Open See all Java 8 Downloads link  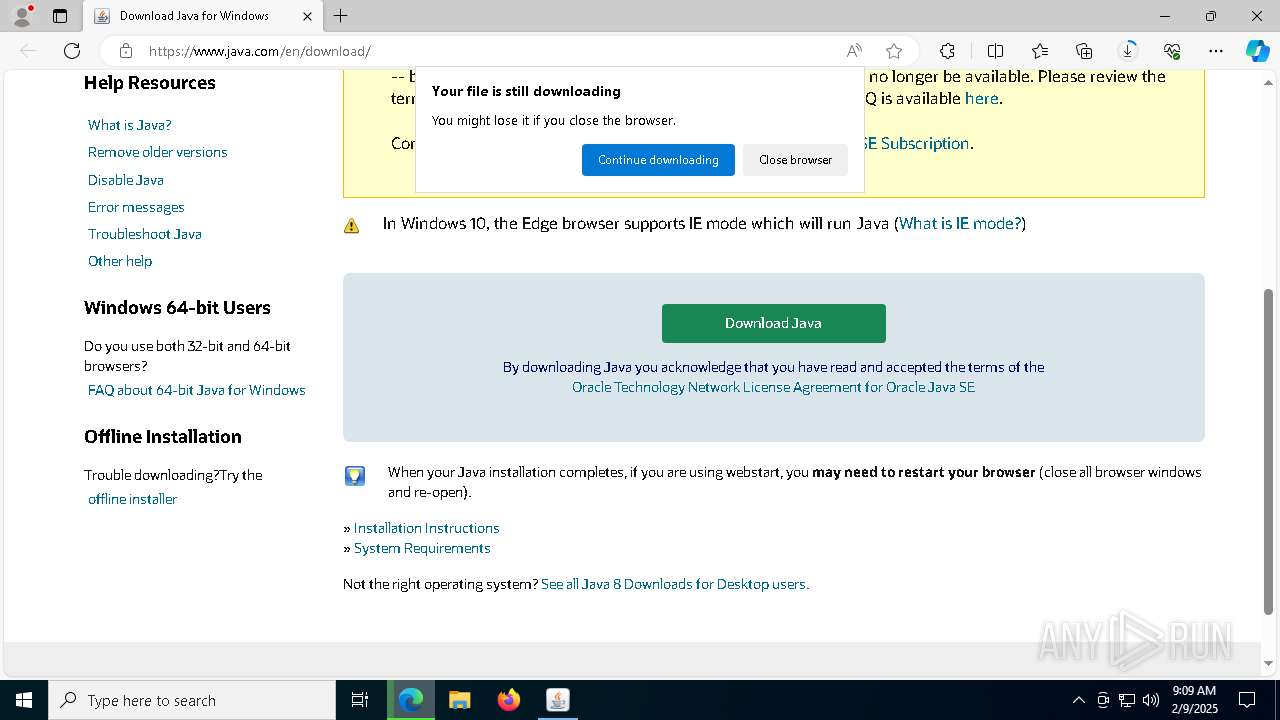coord(675,584)
